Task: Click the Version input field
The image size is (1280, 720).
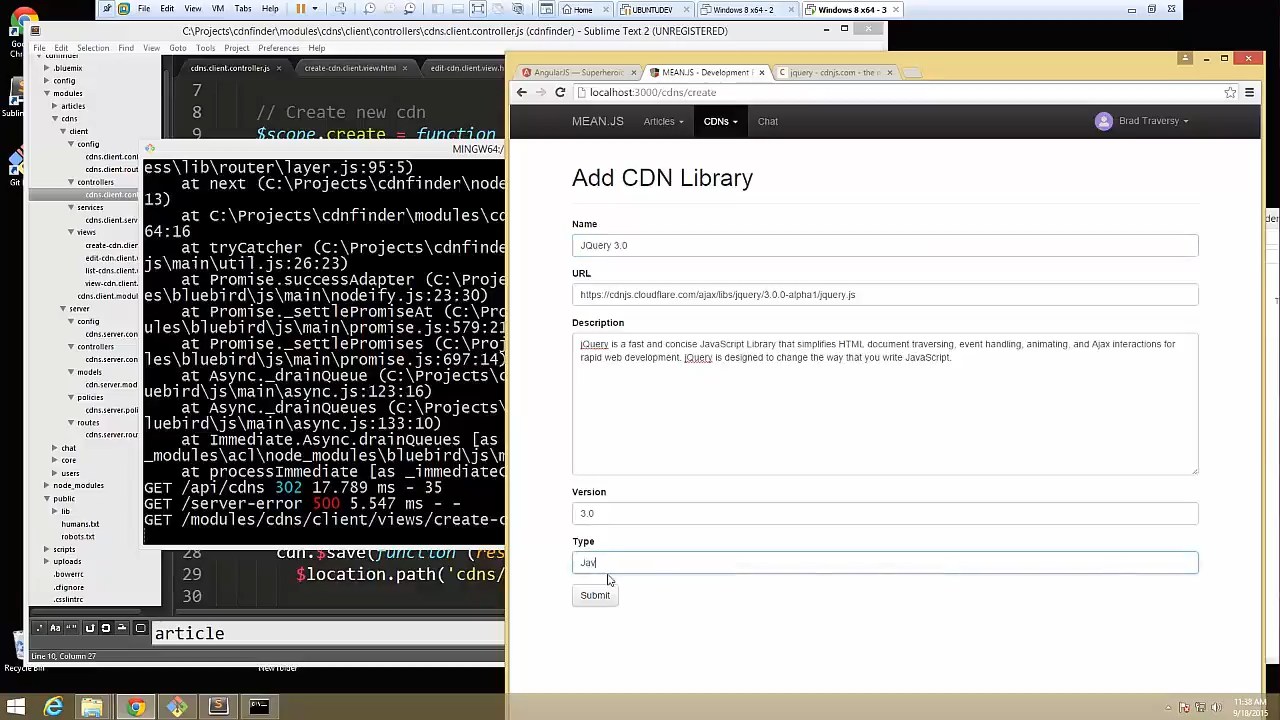Action: 885,513
